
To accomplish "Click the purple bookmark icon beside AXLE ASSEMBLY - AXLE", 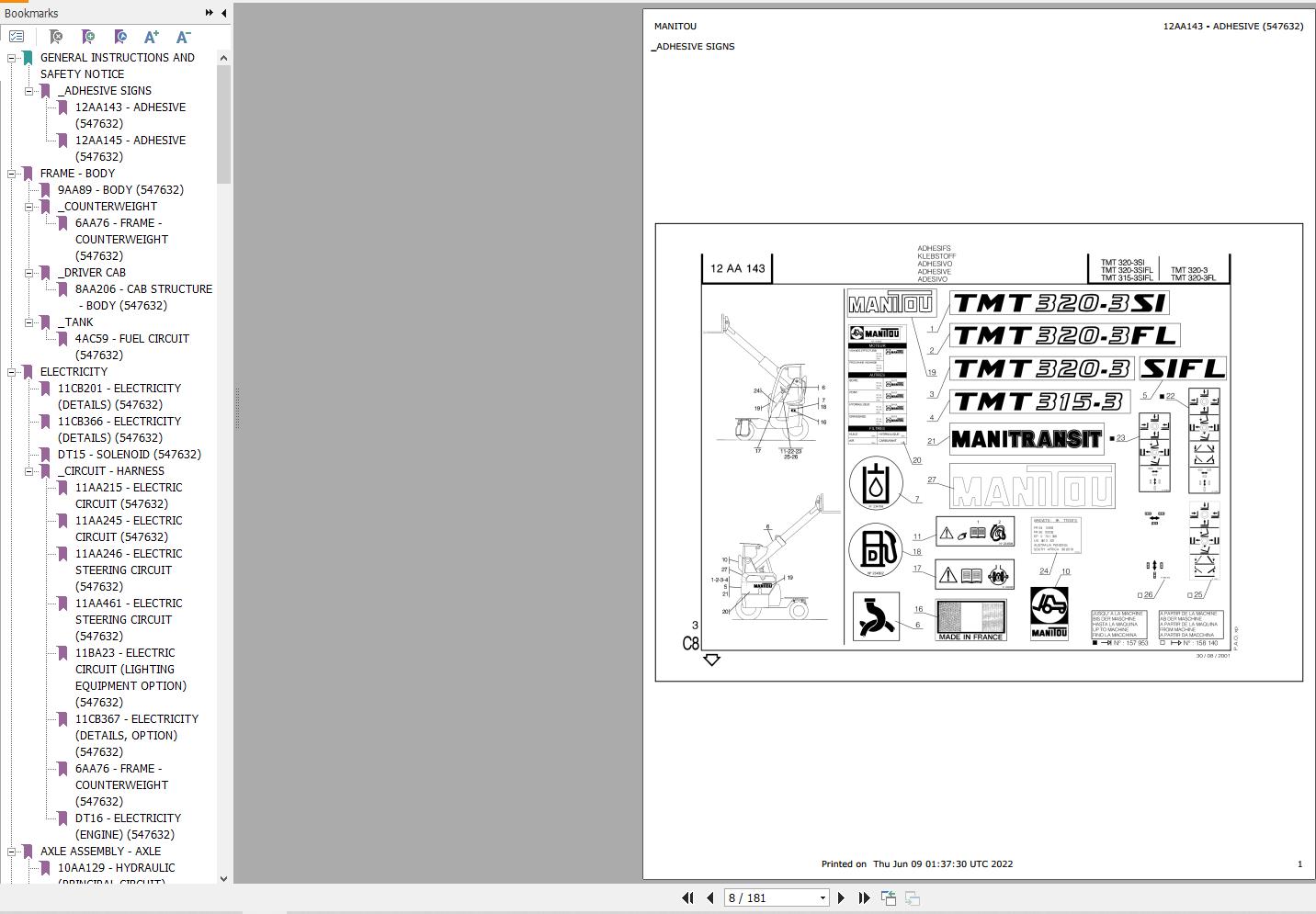I will click(x=28, y=852).
